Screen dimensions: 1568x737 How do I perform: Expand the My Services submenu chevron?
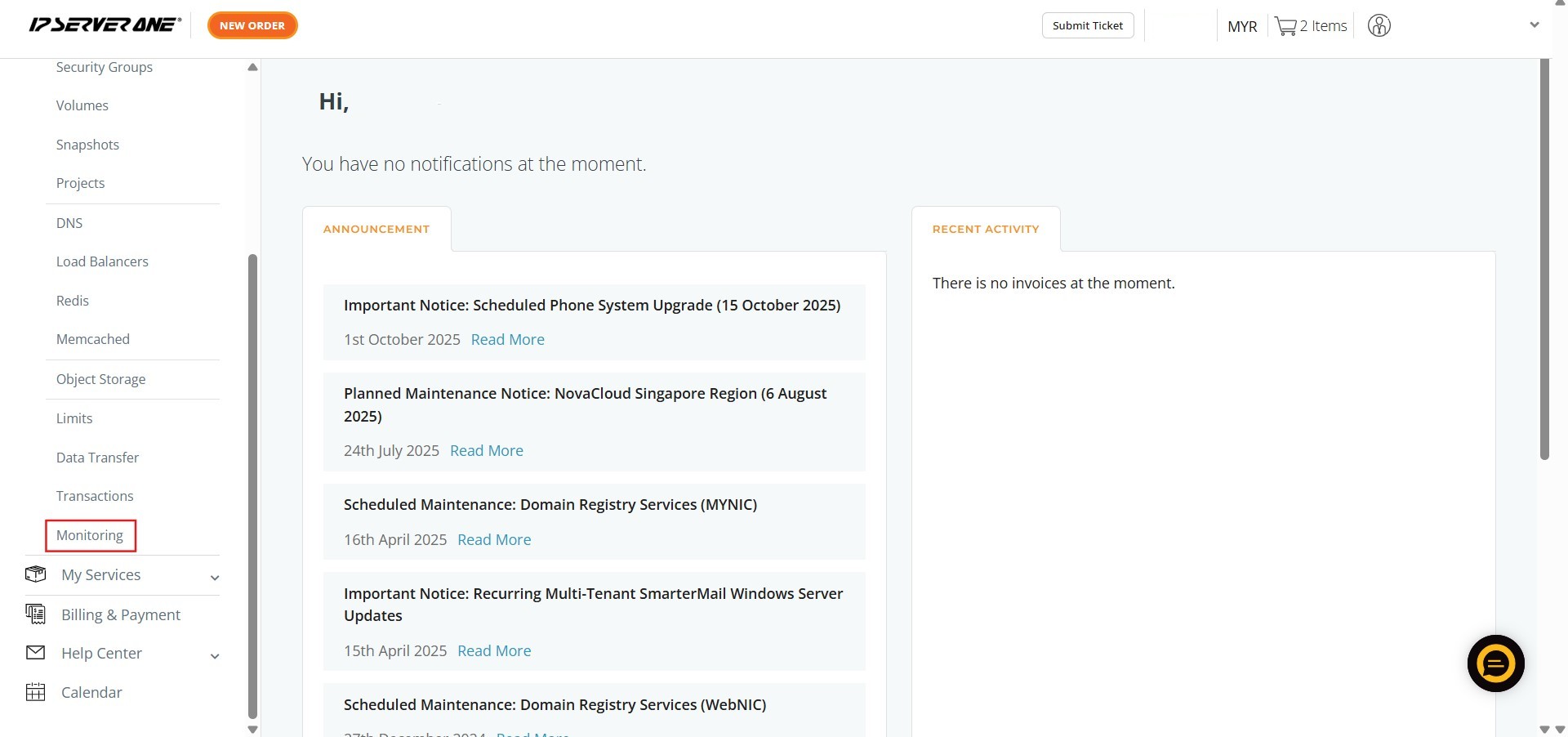(215, 578)
